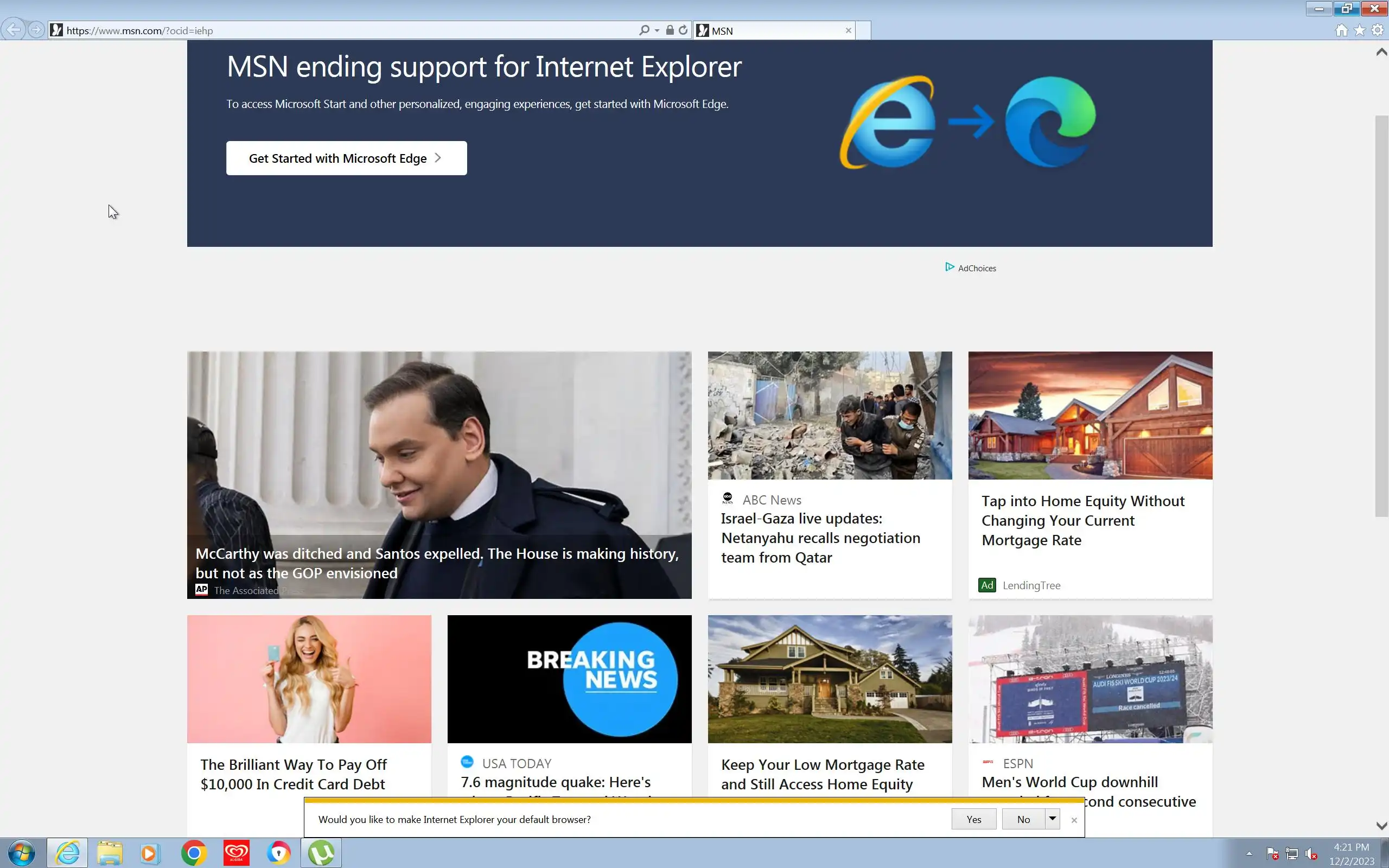Open the Windows Start orb
This screenshot has width=1389, height=868.
[x=21, y=853]
